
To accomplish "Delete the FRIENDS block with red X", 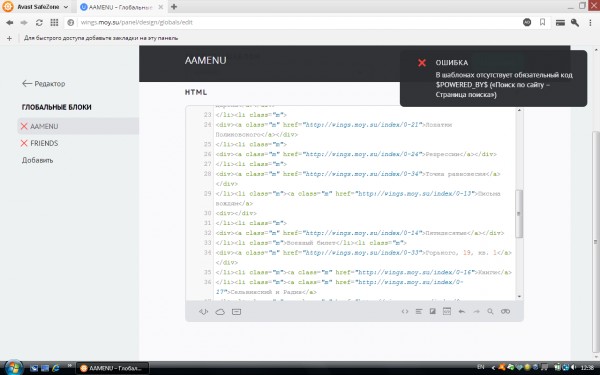I will click(x=24, y=143).
